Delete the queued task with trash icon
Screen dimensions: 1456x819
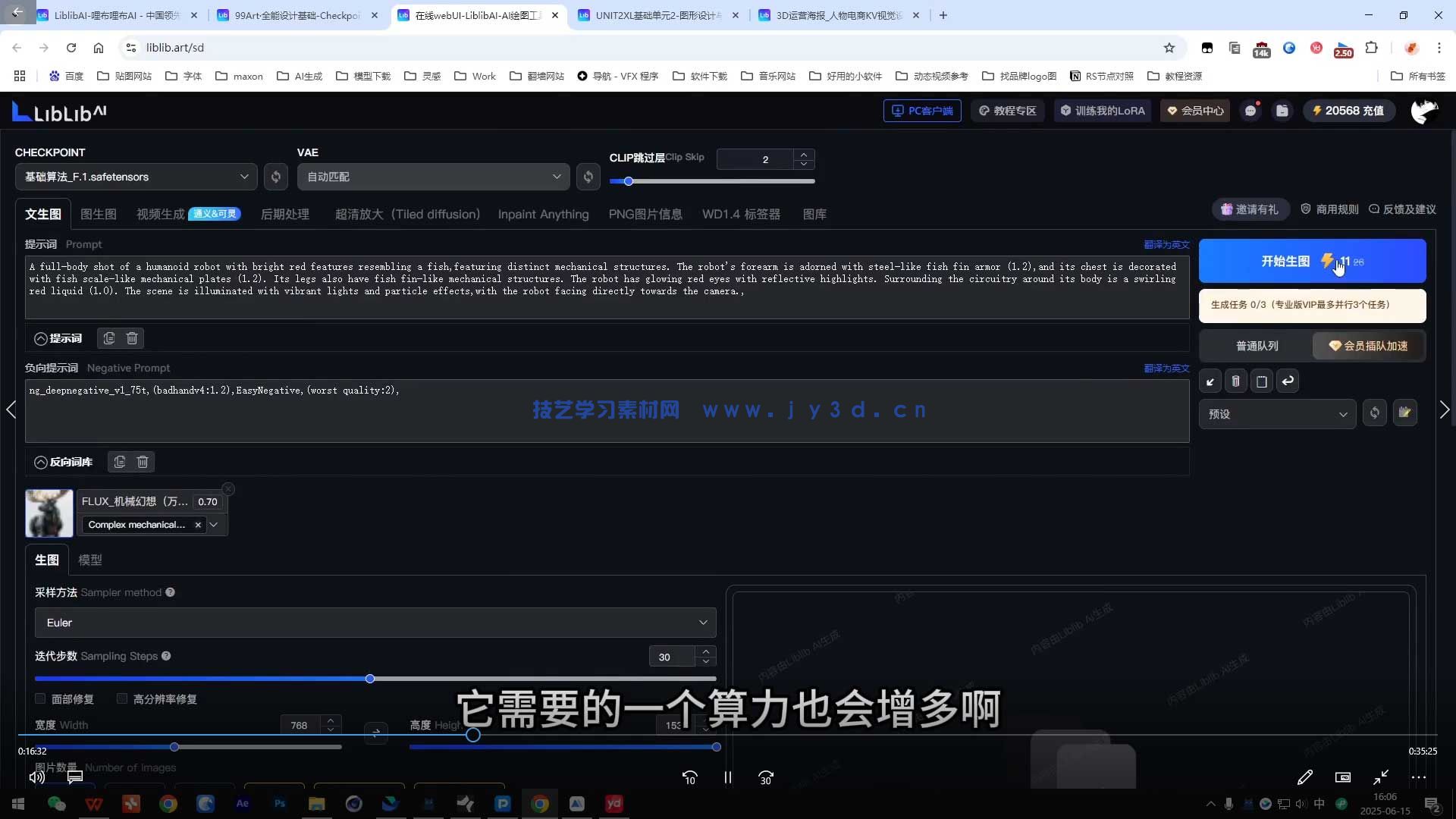(x=1236, y=381)
